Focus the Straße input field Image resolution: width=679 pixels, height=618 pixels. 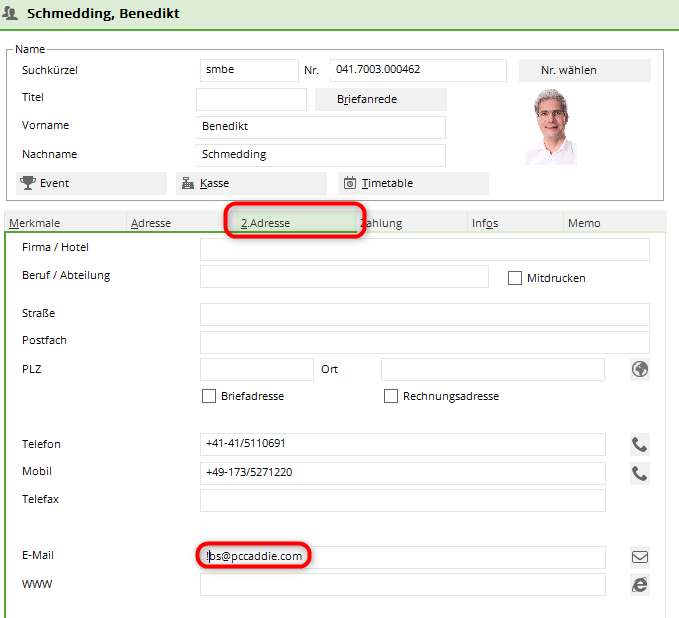[425, 314]
